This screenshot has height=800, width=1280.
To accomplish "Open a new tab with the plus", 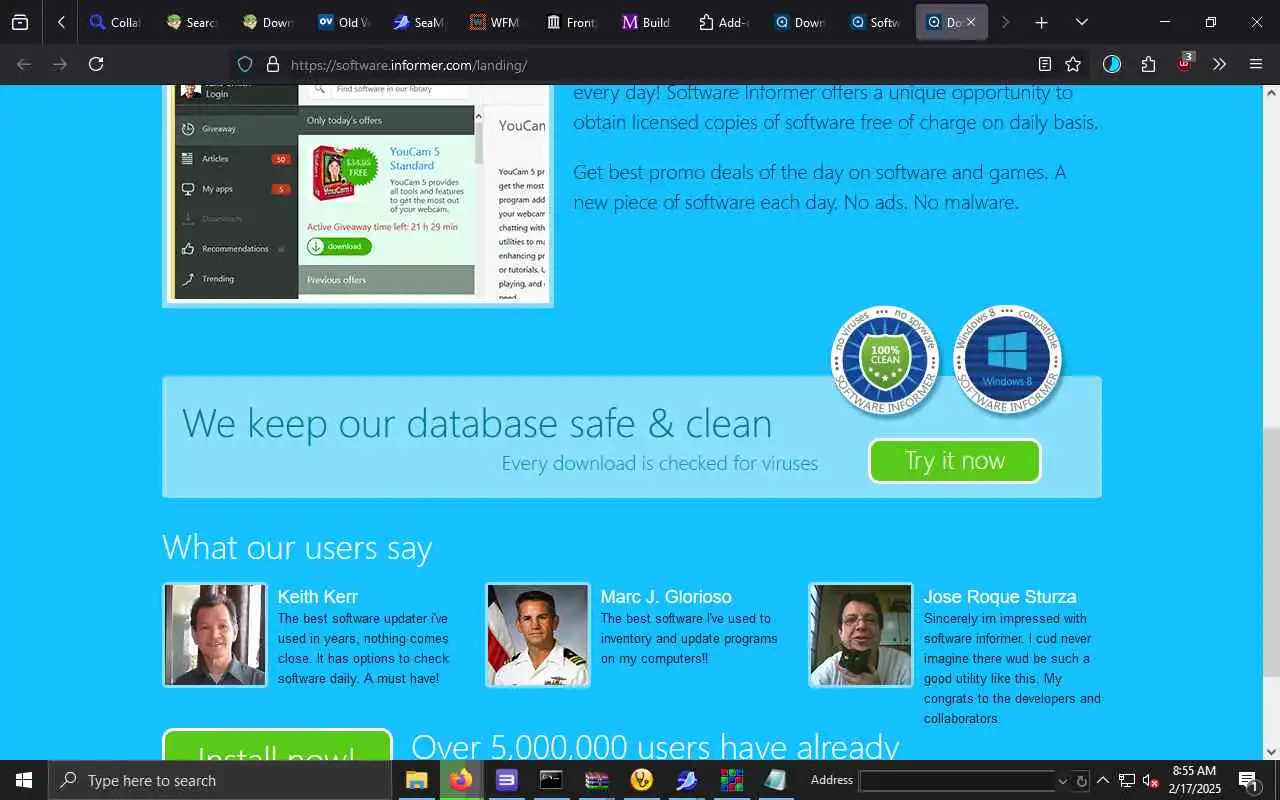I will click(x=1042, y=22).
